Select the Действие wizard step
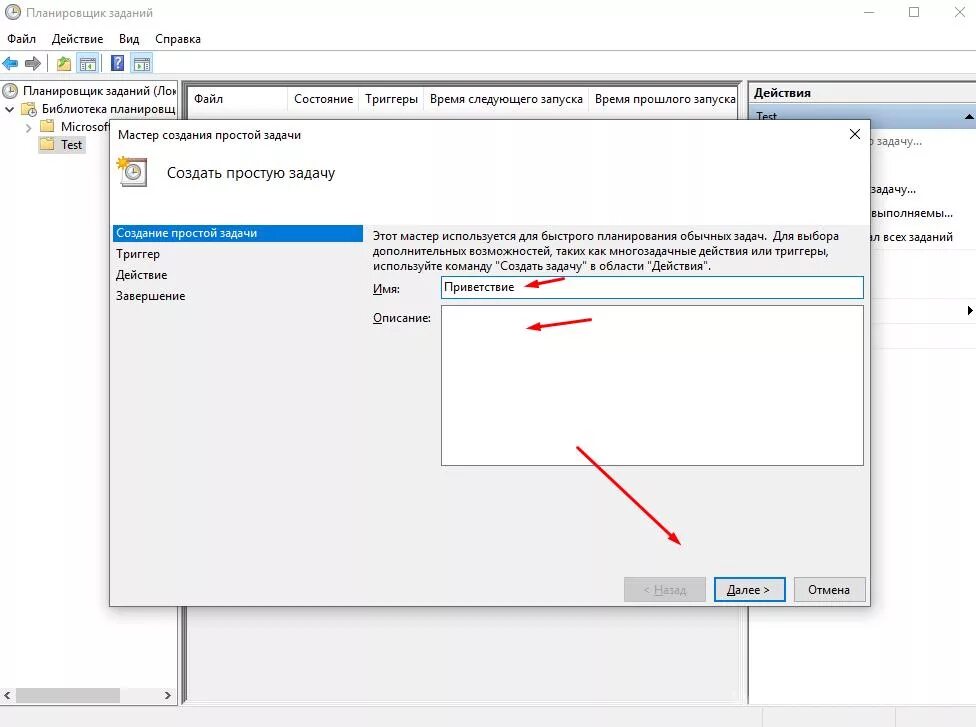 [141, 275]
